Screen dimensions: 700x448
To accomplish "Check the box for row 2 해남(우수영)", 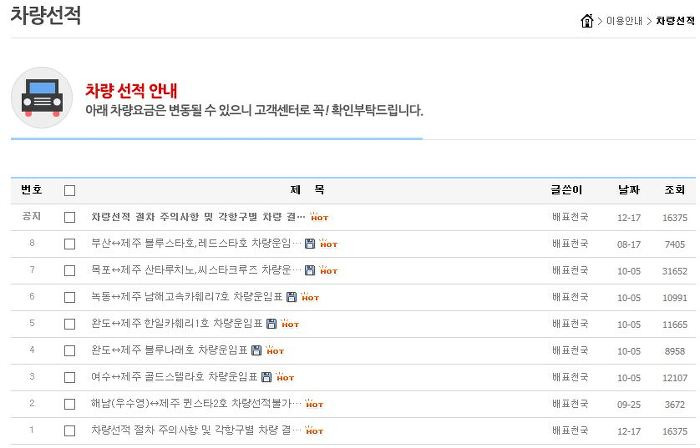I will (x=69, y=404).
